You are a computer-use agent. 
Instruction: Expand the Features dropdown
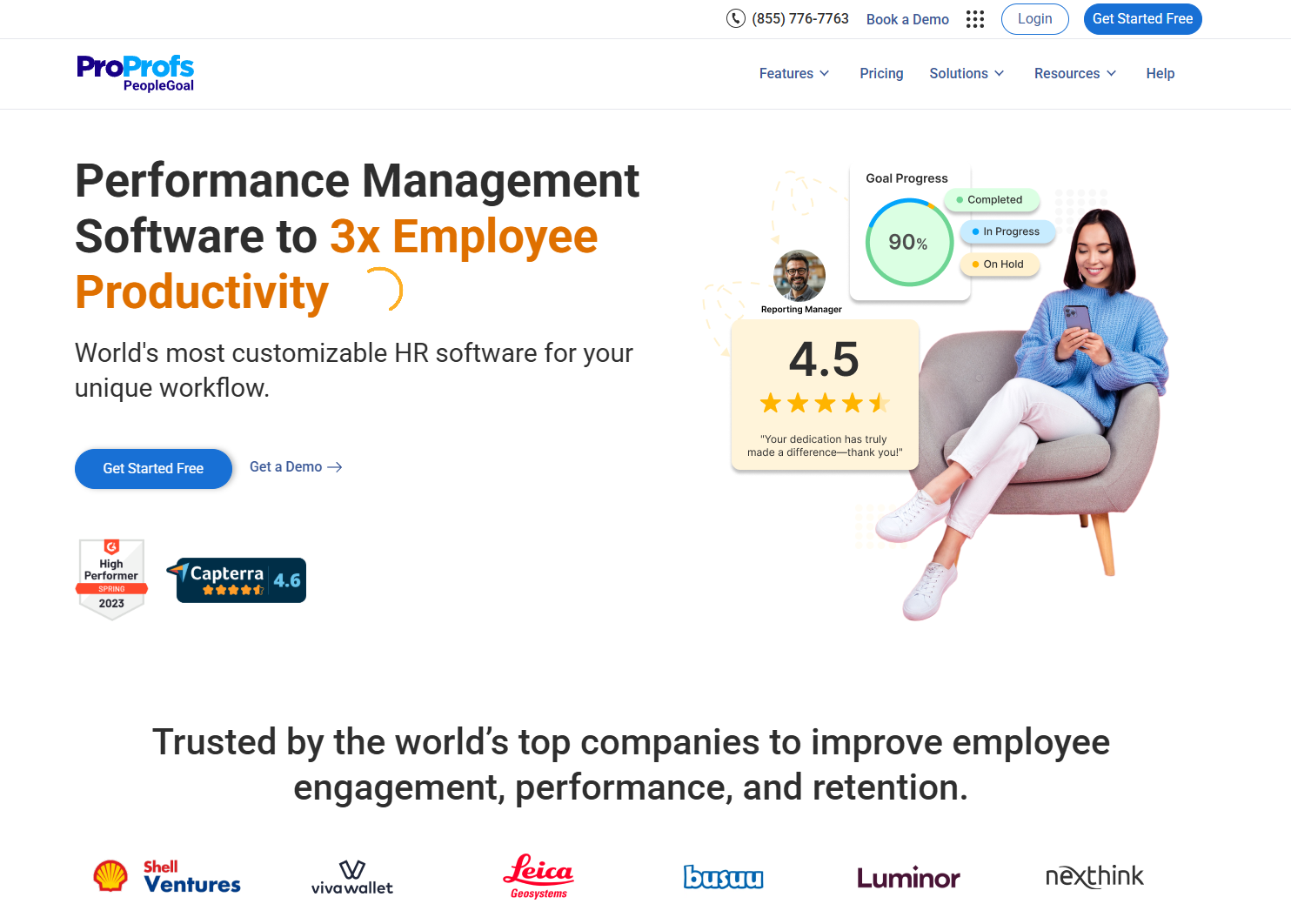(793, 73)
